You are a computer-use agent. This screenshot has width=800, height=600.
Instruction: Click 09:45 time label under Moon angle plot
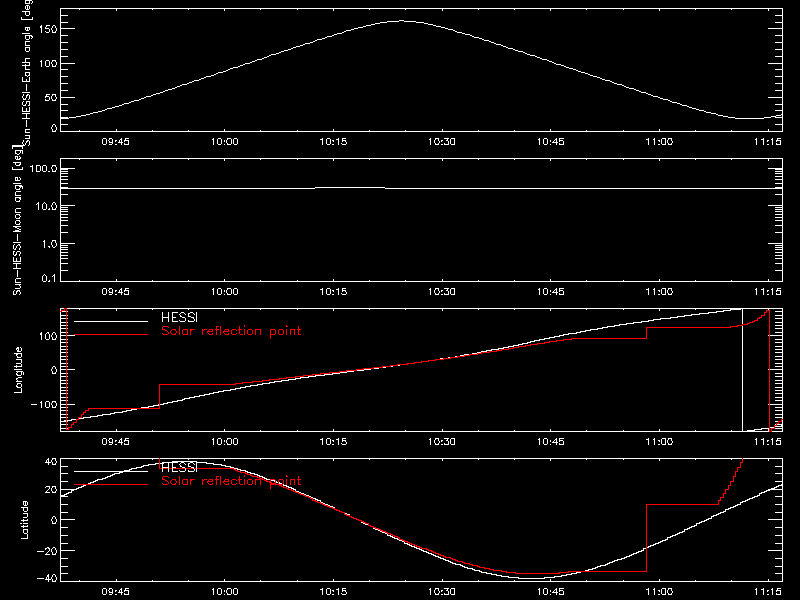coord(115,292)
